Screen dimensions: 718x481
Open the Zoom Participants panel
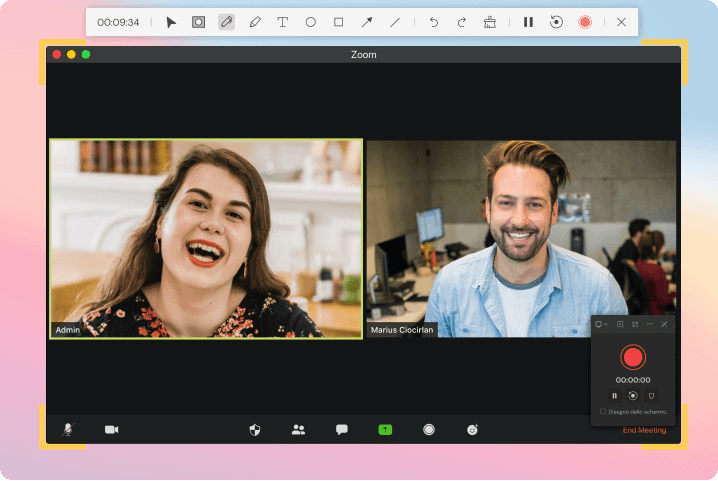298,429
